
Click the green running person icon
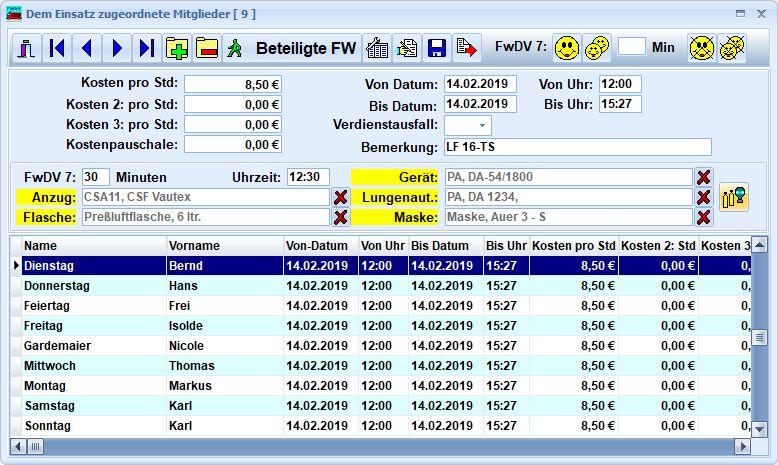pyautogui.click(x=235, y=47)
